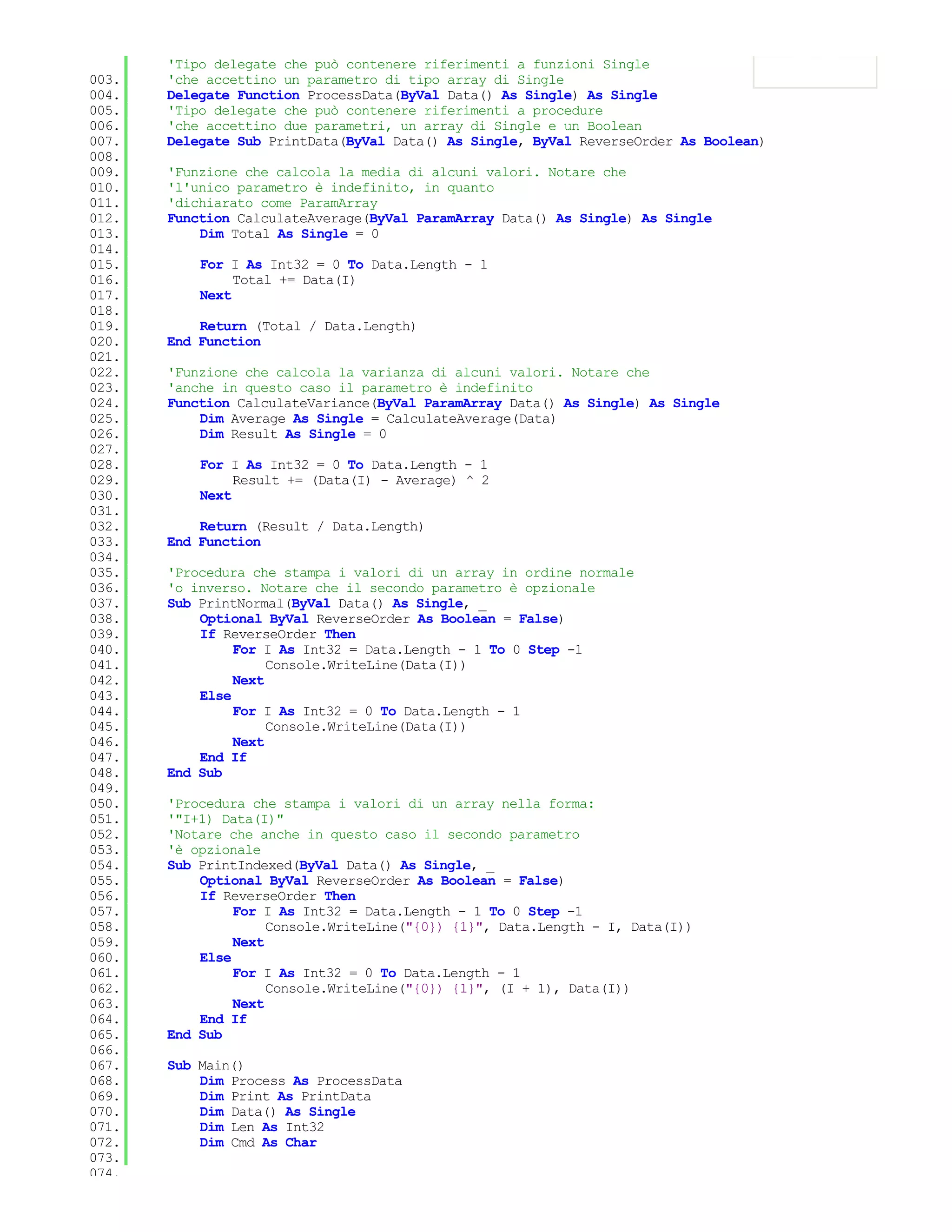Click the 'Delegate Sub PrintData' declaration line
The width and height of the screenshot is (952, 1232).
465,142
